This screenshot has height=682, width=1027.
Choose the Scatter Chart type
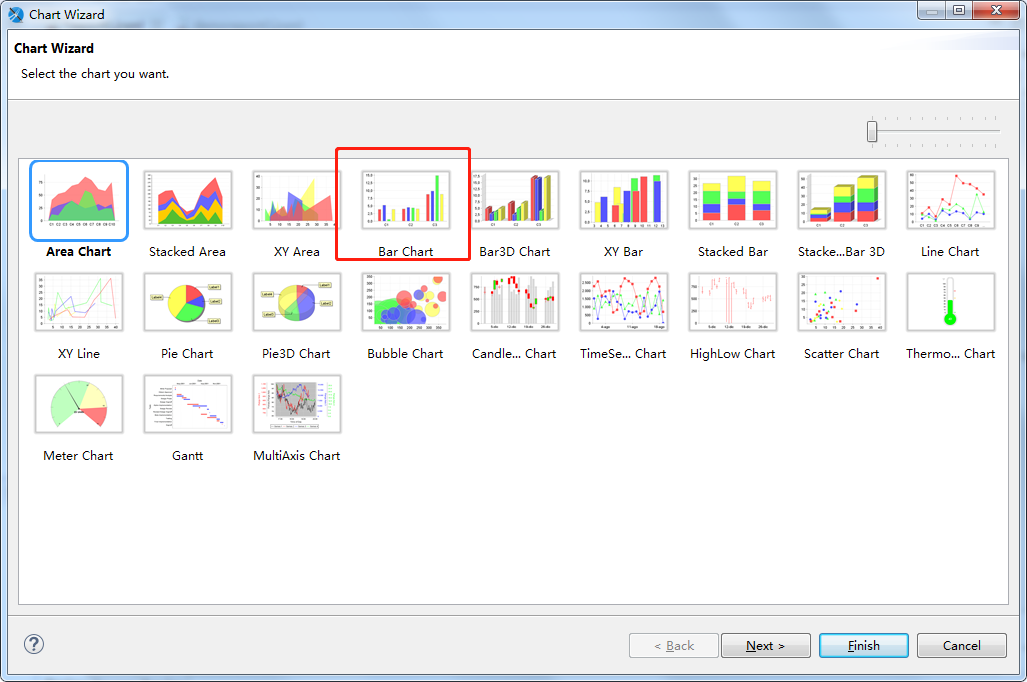point(841,302)
